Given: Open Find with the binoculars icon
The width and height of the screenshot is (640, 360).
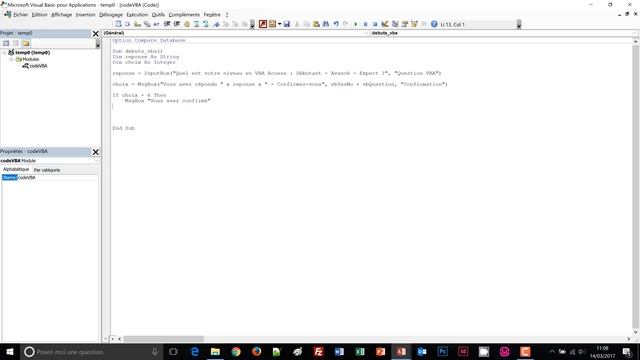Looking at the screenshot, I should click(x=326, y=24).
